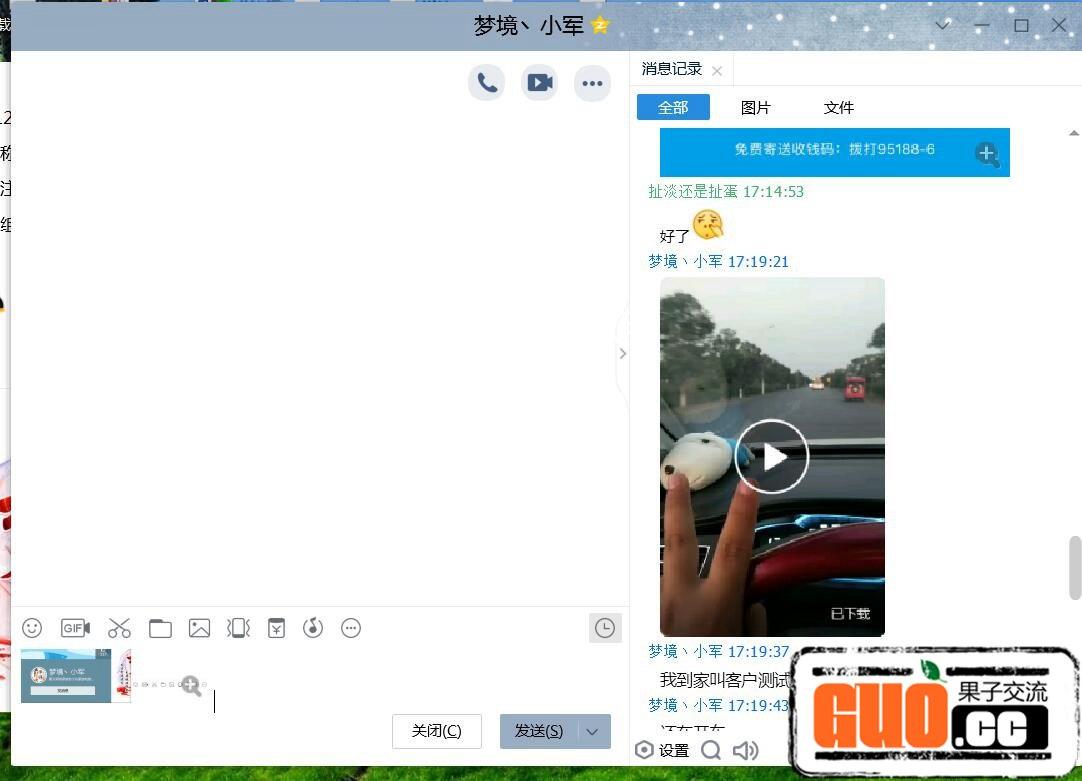Expand the dropdown arrow next to 发送(S)
The image size is (1082, 781).
[593, 731]
